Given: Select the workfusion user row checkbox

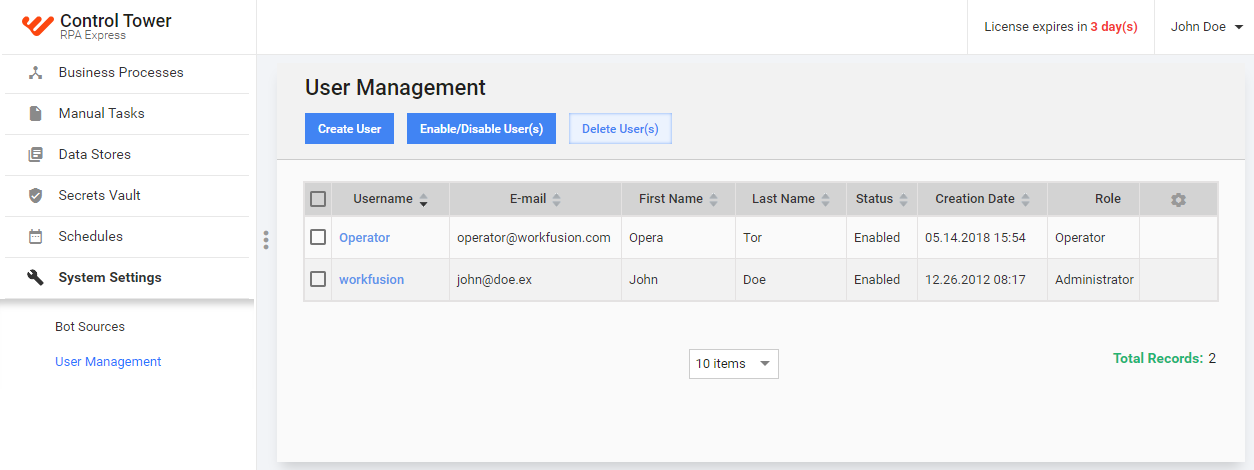Looking at the screenshot, I should pos(318,280).
